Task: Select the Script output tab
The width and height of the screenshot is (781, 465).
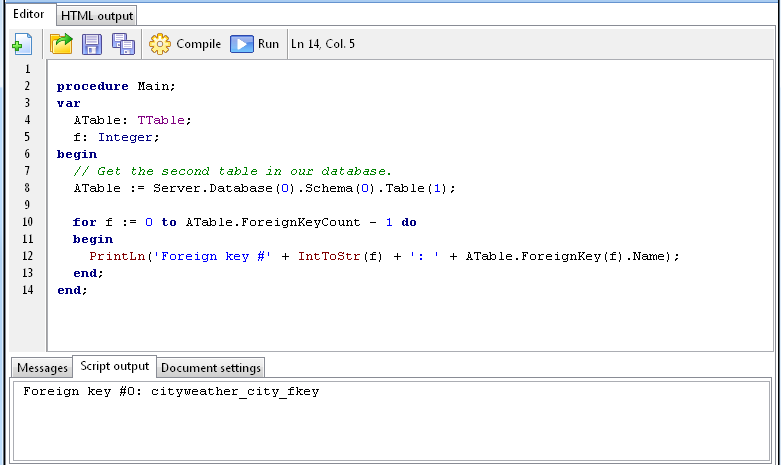Action: click(x=115, y=366)
